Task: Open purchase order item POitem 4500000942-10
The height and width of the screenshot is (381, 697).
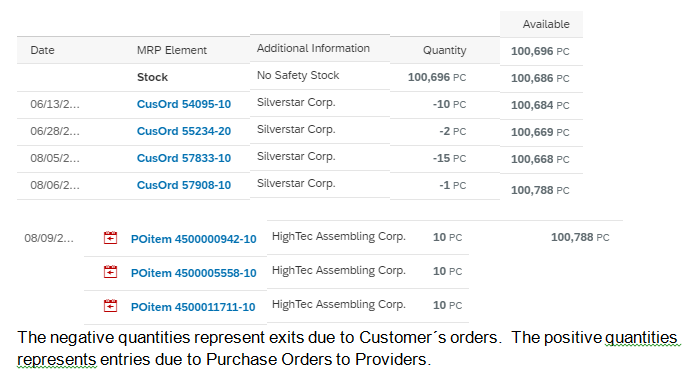Action: 193,239
